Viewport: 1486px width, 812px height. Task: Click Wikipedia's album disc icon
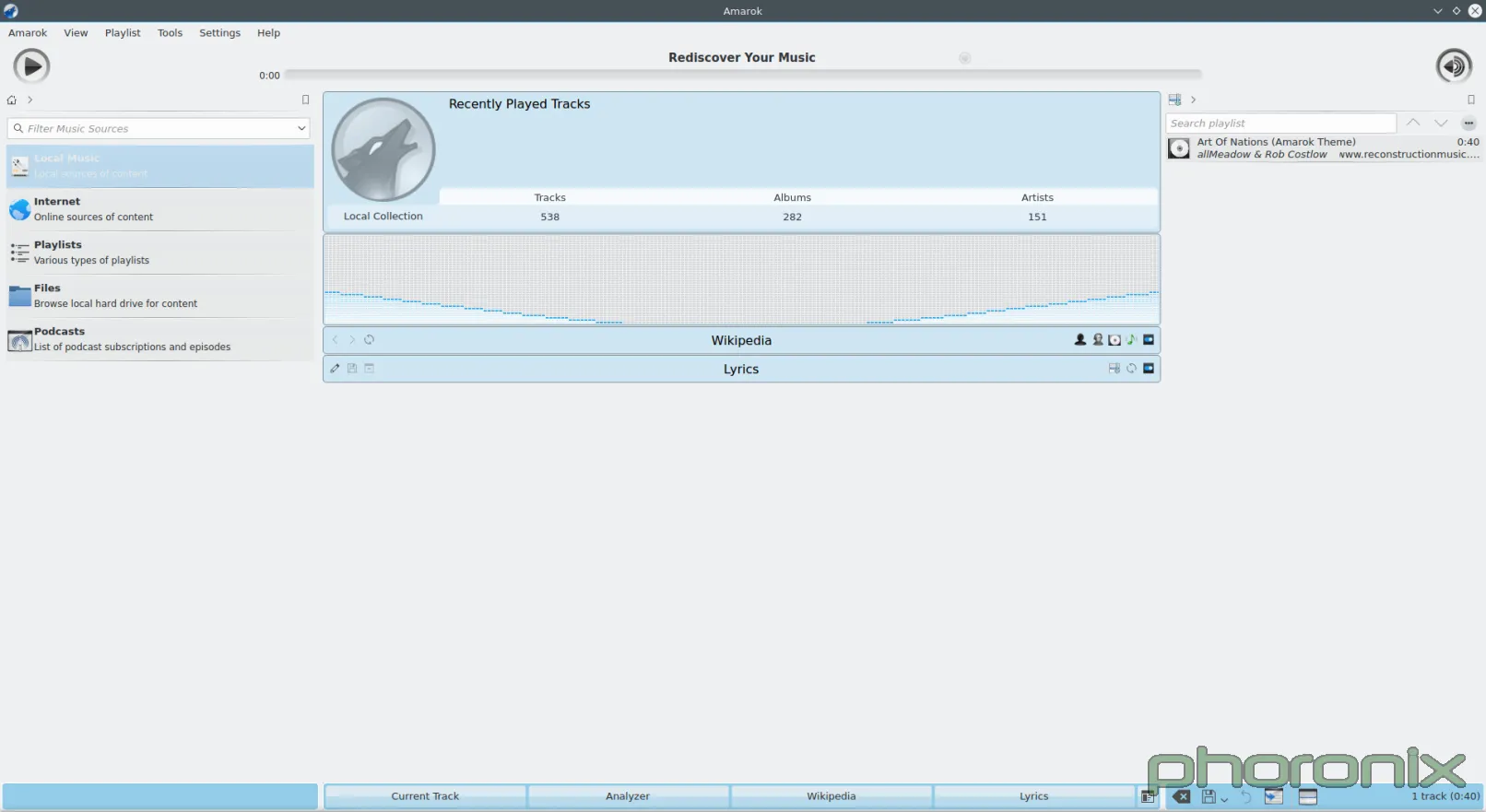(1114, 340)
